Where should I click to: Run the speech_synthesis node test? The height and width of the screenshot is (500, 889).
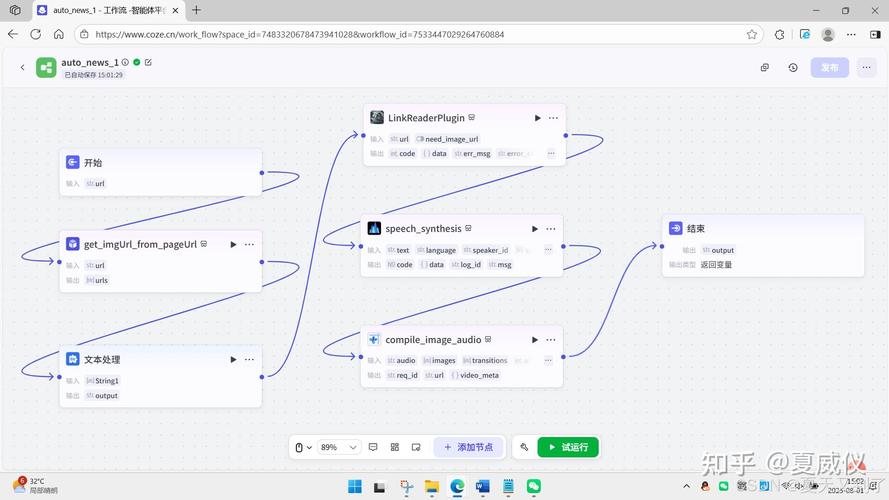point(535,229)
